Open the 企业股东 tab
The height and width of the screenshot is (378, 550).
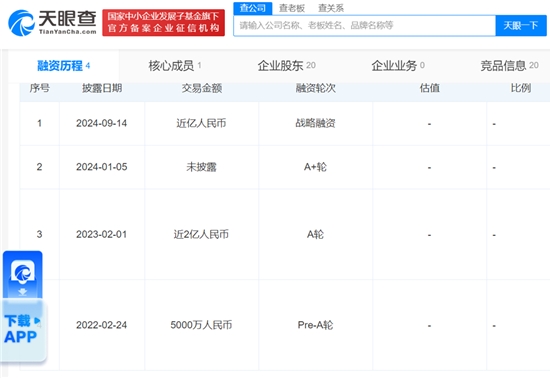coord(287,66)
